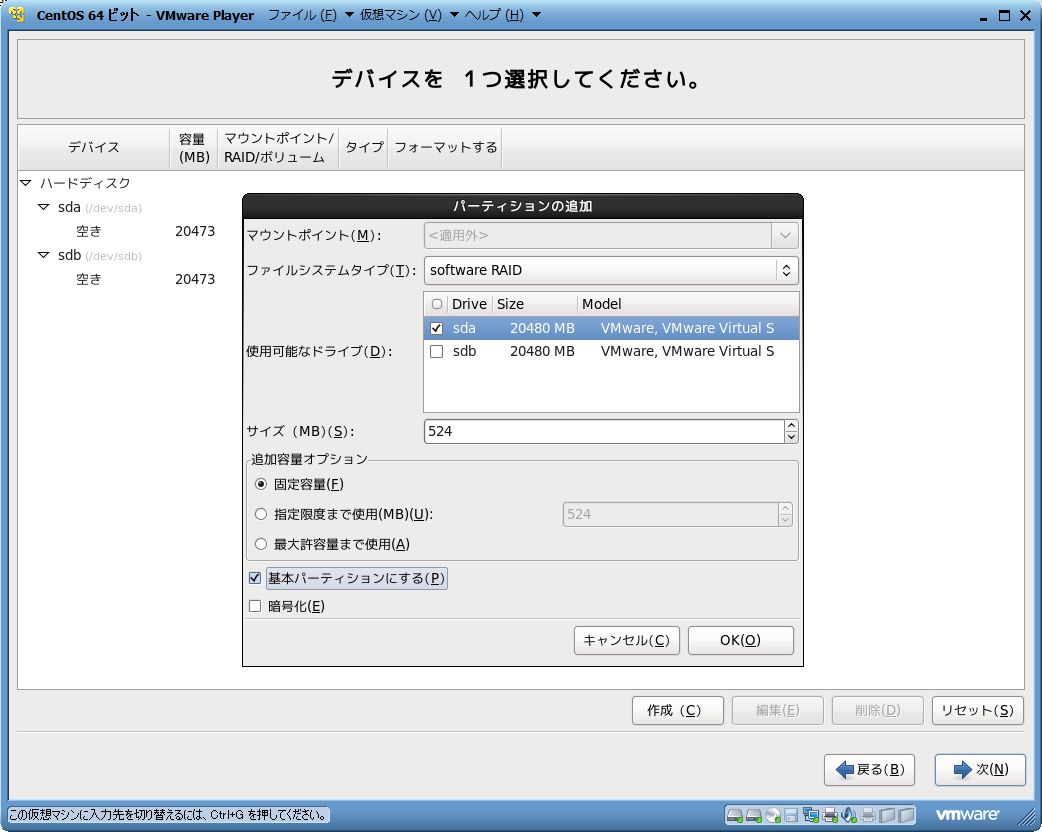Collapse the sda device tree node
The width and height of the screenshot is (1042, 832).
click(44, 207)
